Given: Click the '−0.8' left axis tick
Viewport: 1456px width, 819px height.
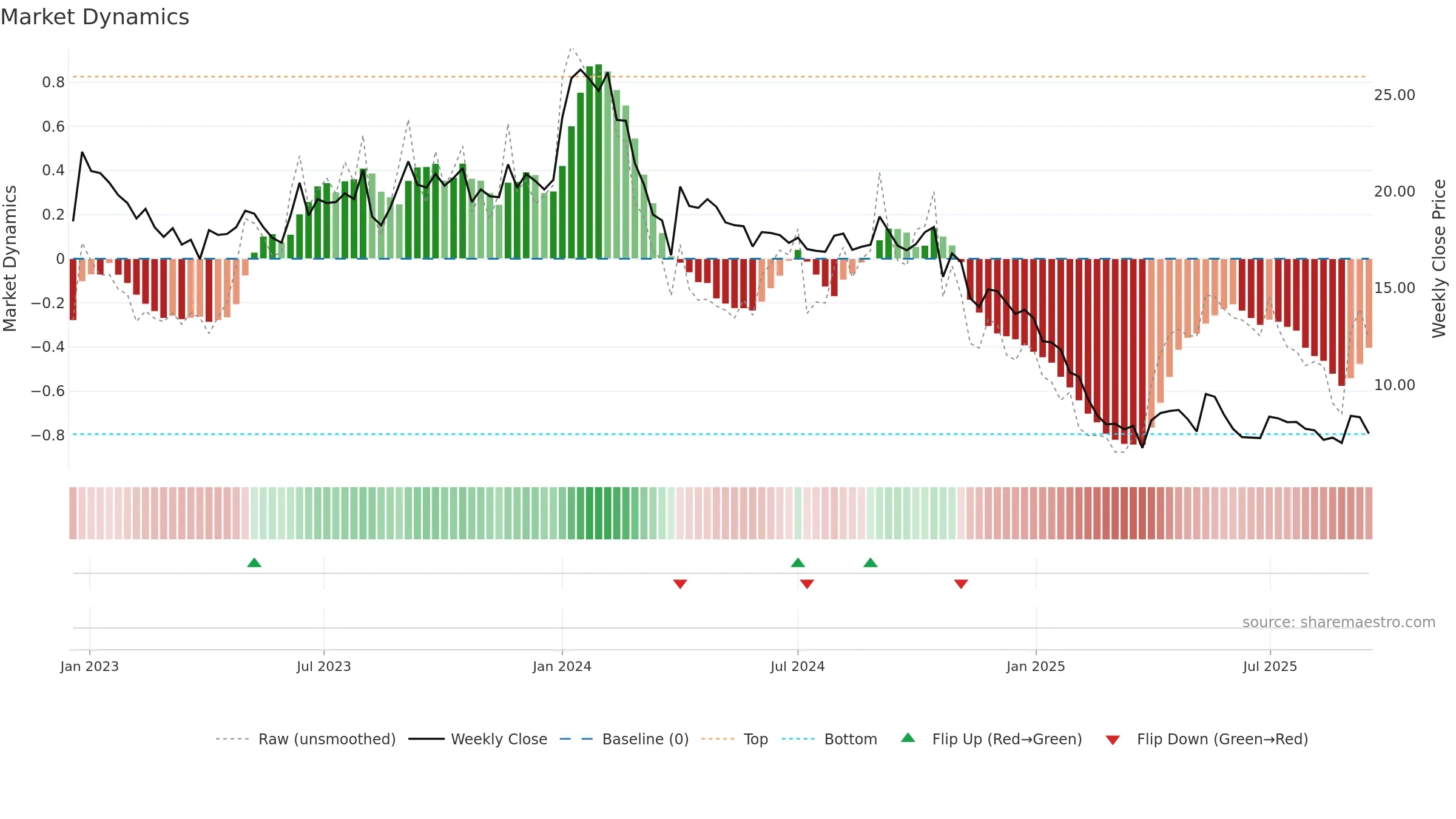Looking at the screenshot, I should tap(48, 436).
